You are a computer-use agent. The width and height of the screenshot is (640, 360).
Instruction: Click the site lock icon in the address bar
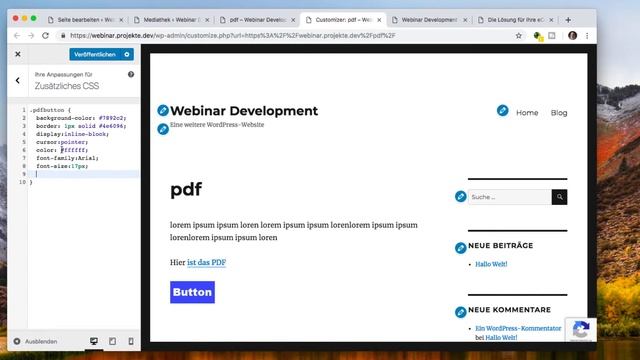pyautogui.click(x=63, y=36)
